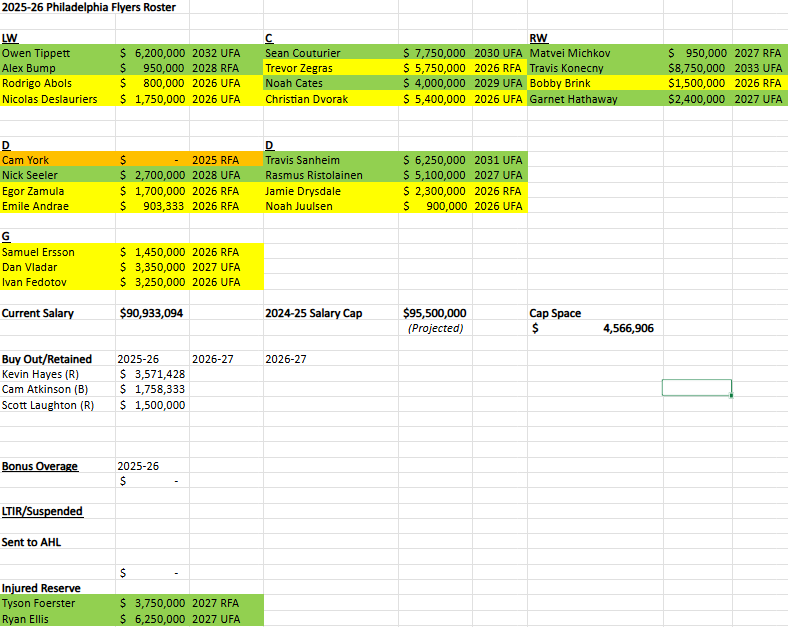Click the $90,933,094 total salary cell
Image resolution: width=788 pixels, height=627 pixels.
pyautogui.click(x=152, y=313)
